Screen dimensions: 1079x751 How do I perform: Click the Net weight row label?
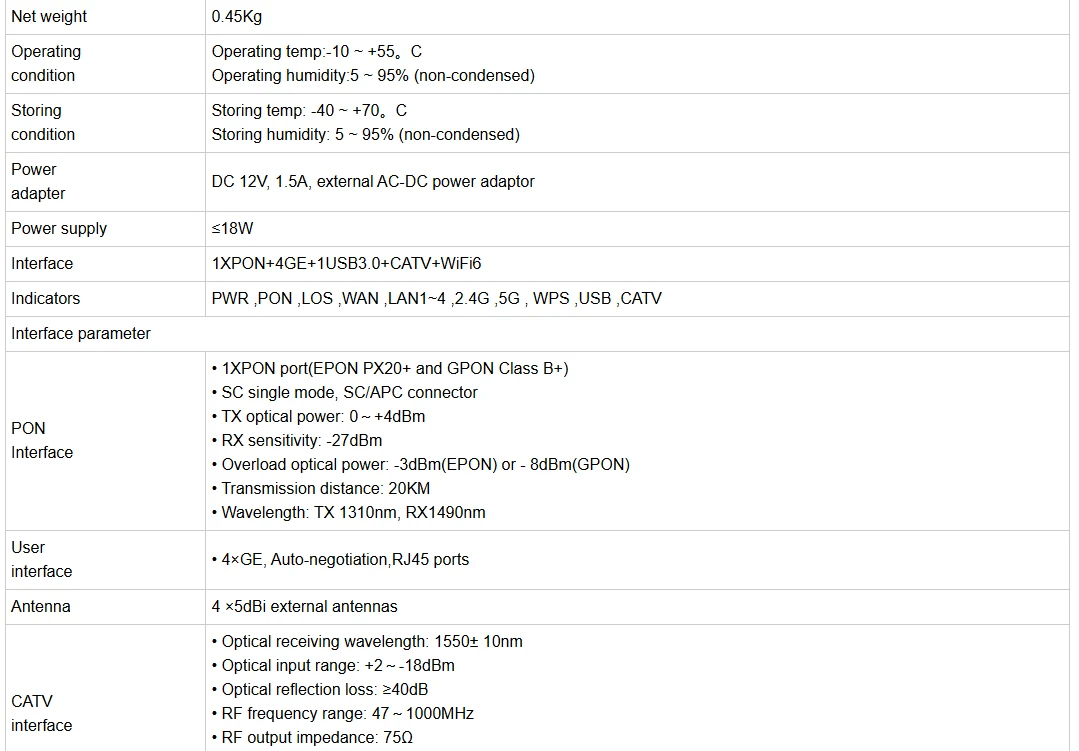(x=49, y=17)
